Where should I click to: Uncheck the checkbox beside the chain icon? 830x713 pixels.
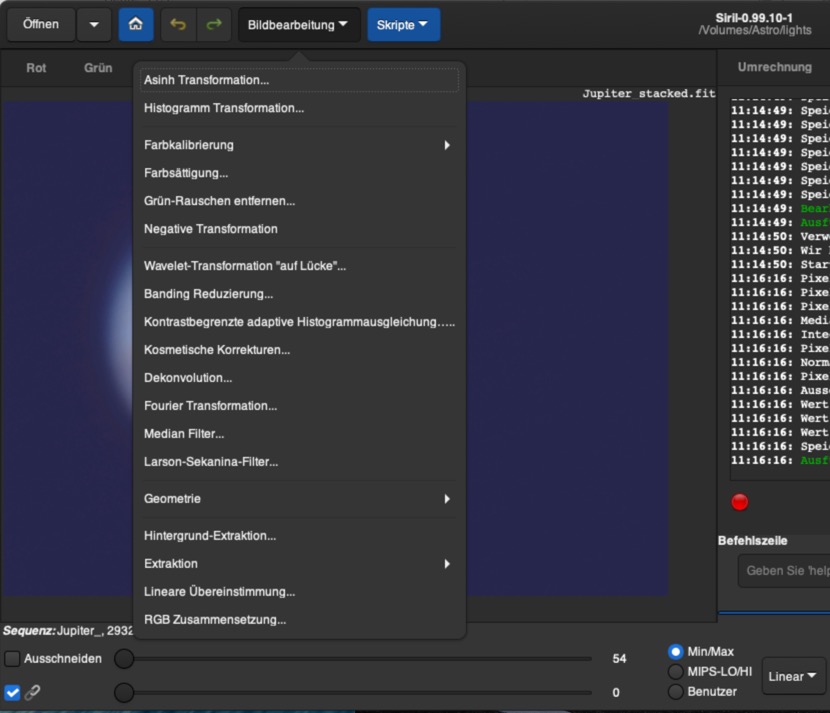[x=12, y=692]
